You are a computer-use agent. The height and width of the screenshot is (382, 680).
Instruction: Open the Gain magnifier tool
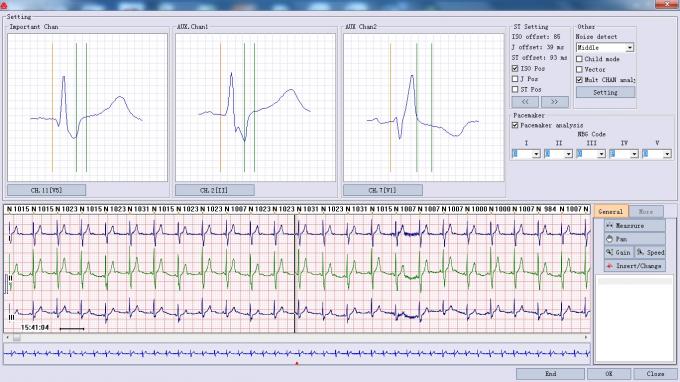(619, 252)
